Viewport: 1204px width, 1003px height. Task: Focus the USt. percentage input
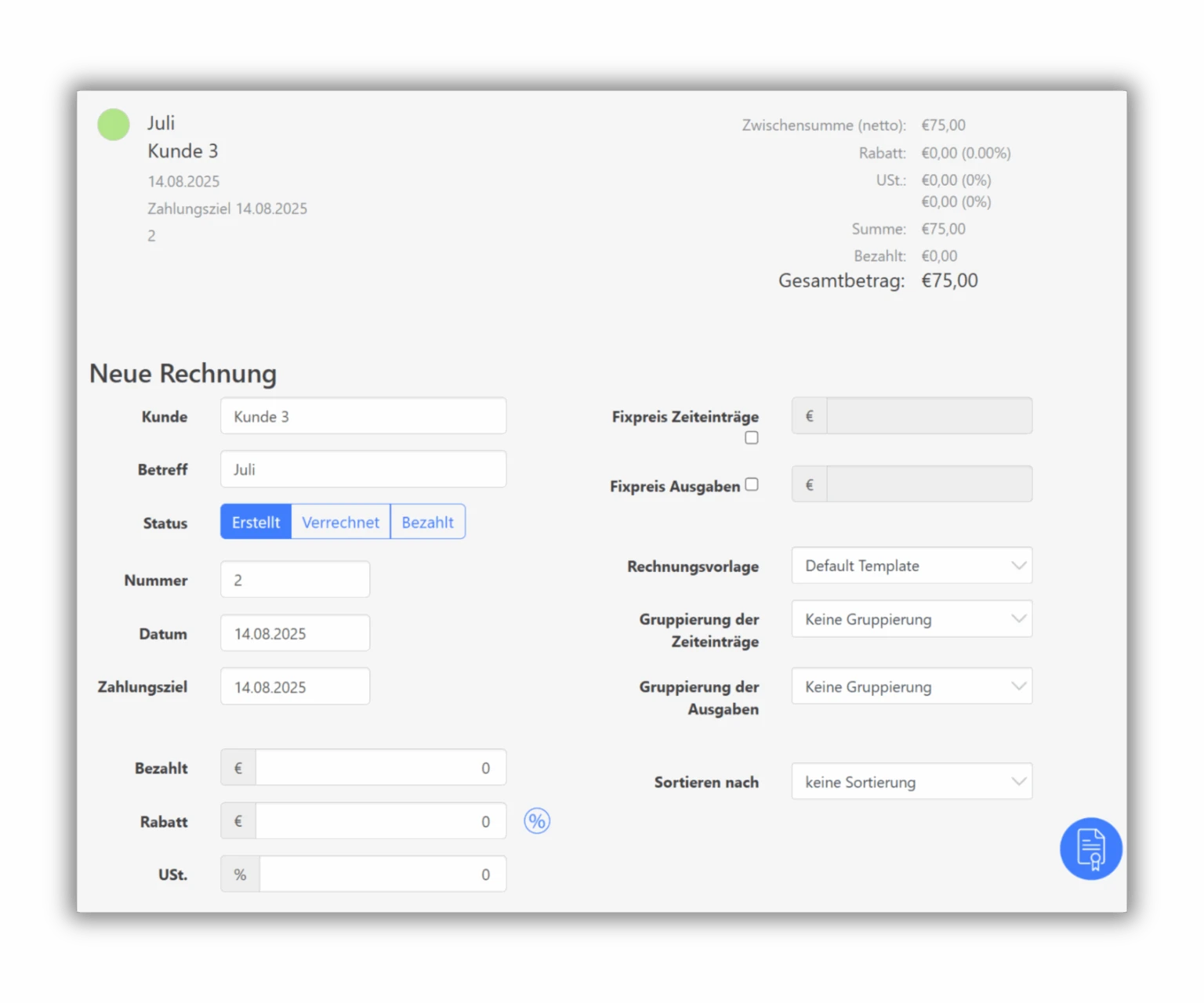[x=382, y=874]
